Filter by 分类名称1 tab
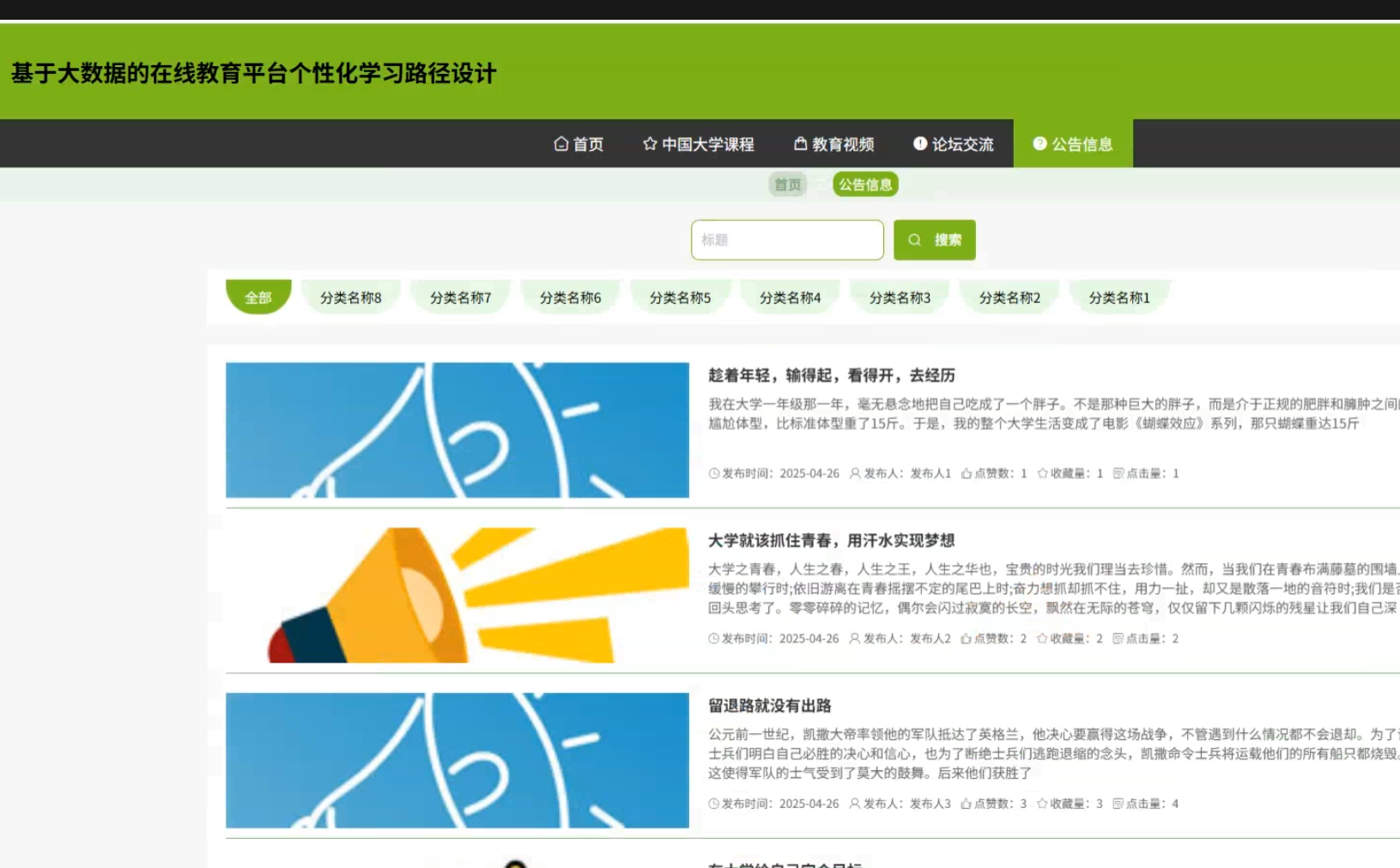This screenshot has width=1400, height=868. coord(1119,297)
